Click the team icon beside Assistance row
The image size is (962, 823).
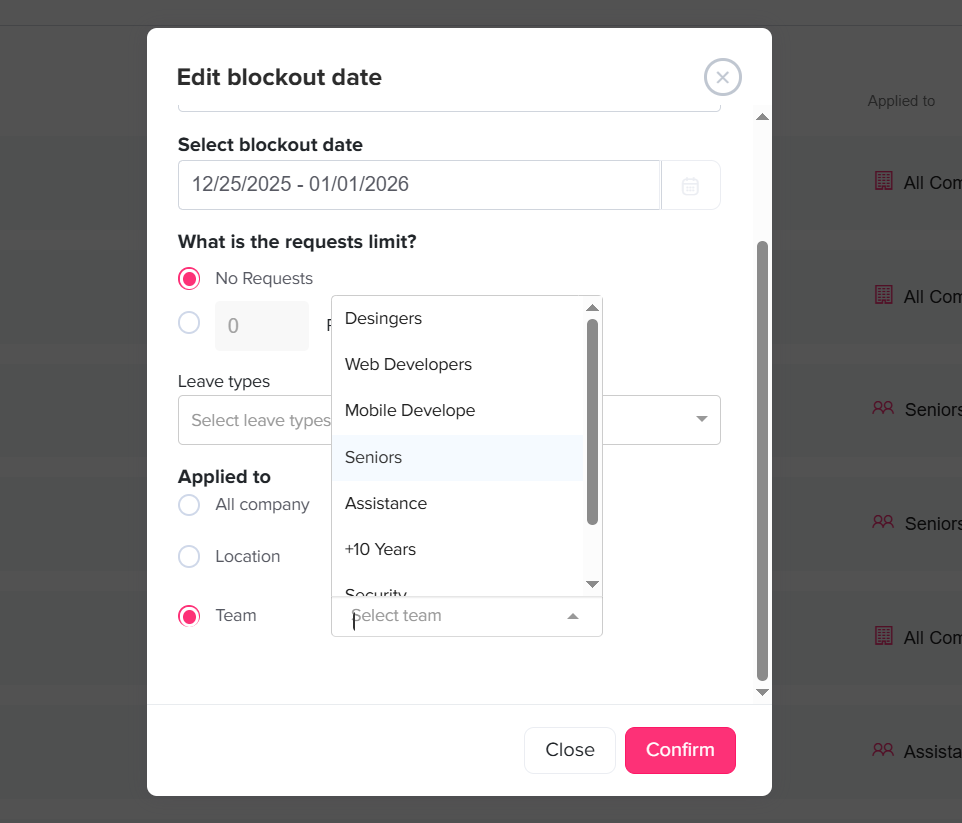coord(882,749)
